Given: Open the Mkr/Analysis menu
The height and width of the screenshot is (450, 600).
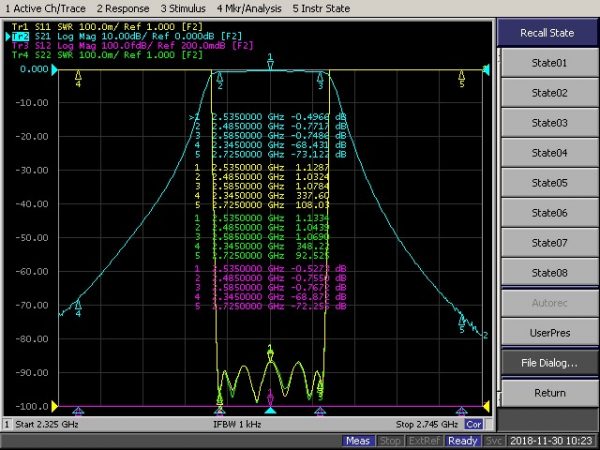Looking at the screenshot, I should [x=250, y=8].
